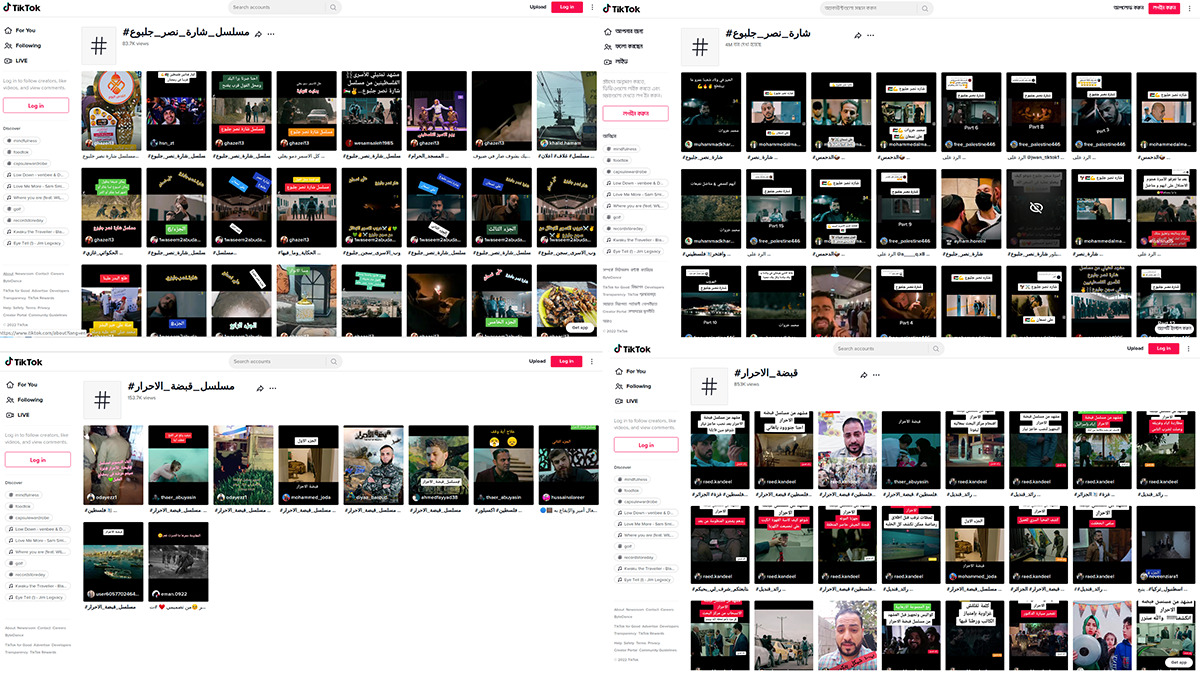Screen dimensions: 1200x675
Task: Open more options beside the 85.9K-views hashtag title
Action: (877, 374)
